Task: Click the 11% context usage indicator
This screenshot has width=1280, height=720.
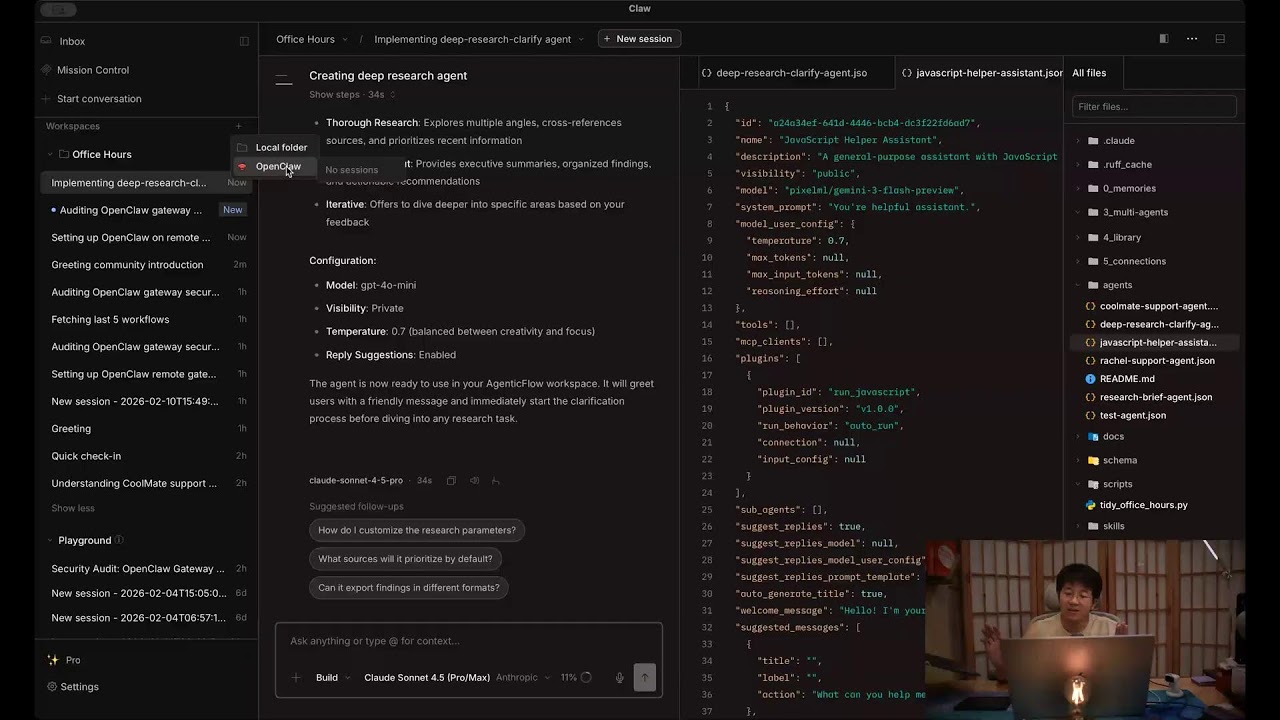Action: 576,677
